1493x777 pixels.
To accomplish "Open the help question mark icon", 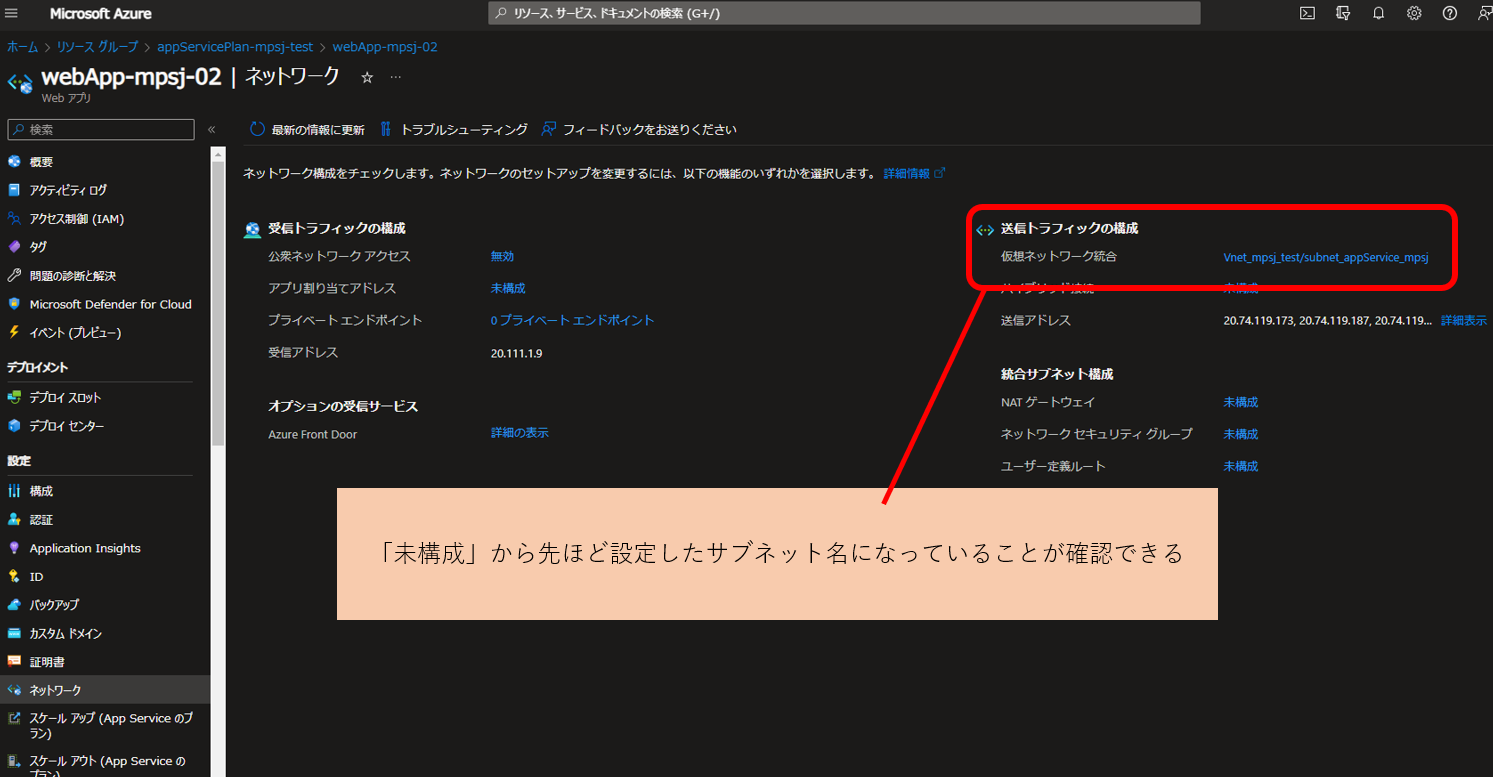I will point(1450,13).
